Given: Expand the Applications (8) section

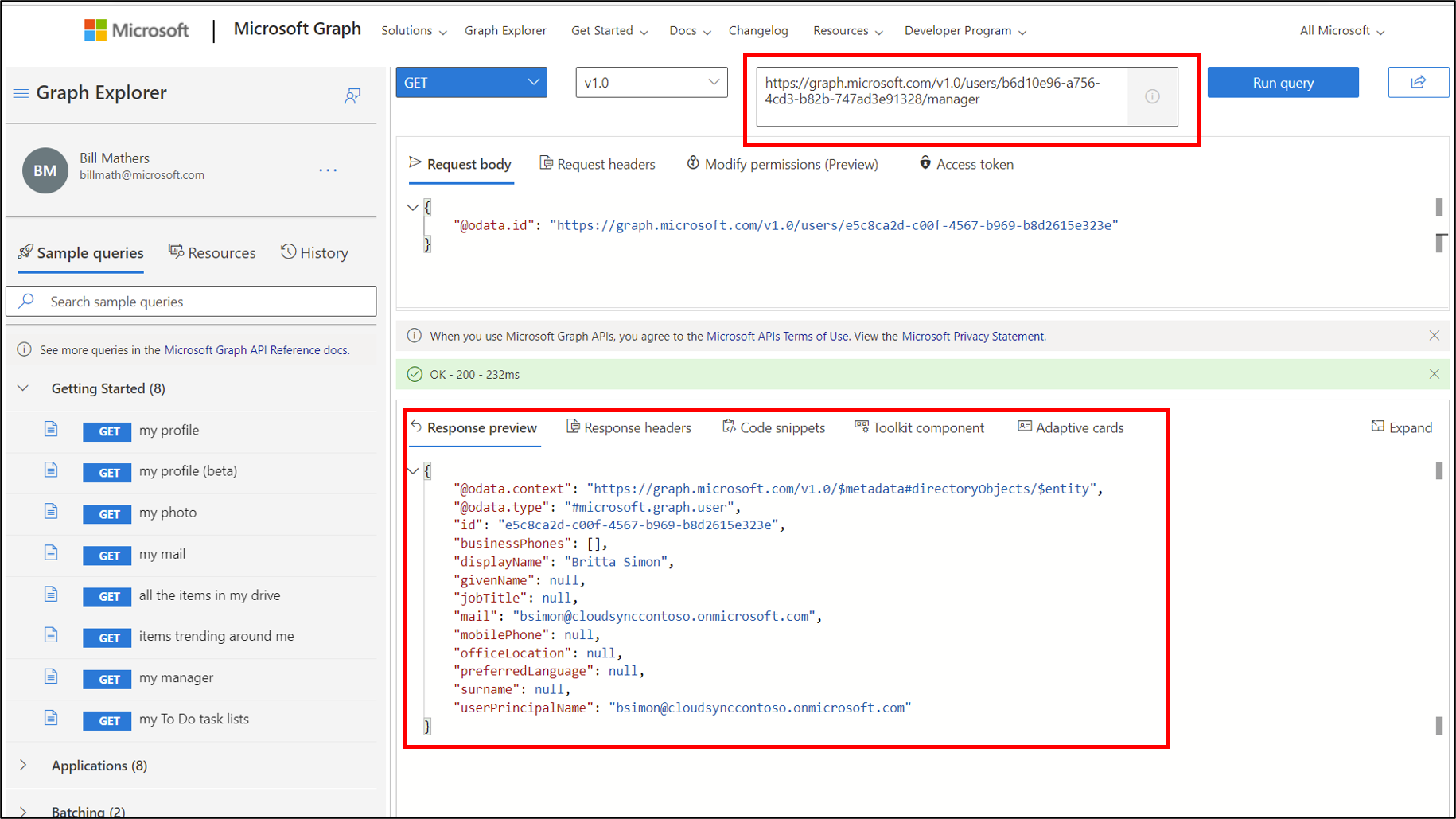Looking at the screenshot, I should (23, 765).
